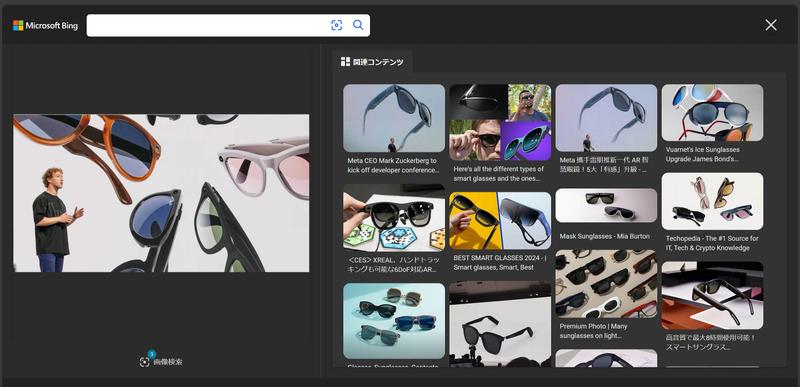Open the teal-background sunglasses thumbnail

(394, 321)
